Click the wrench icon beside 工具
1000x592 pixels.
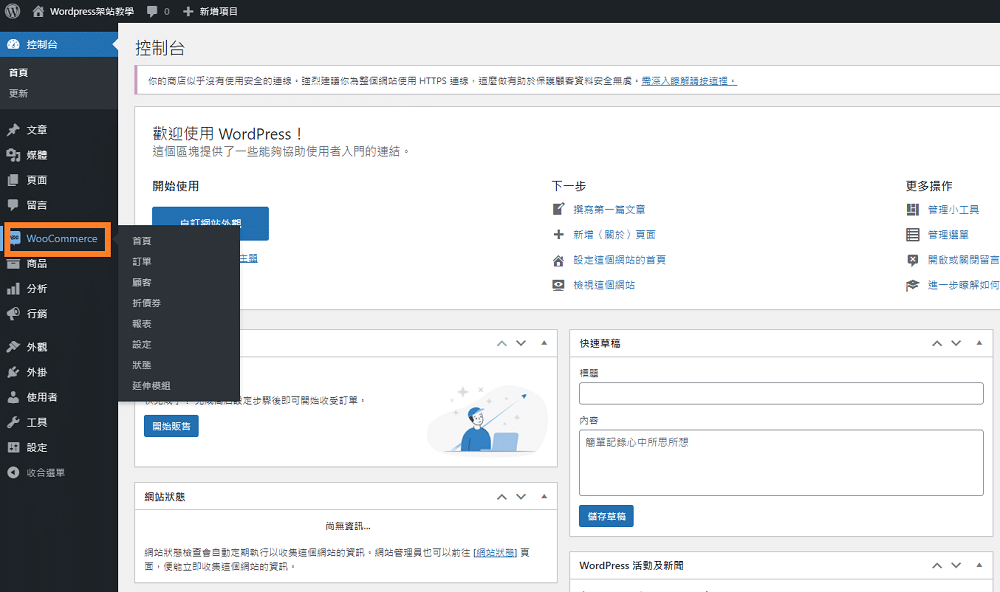[x=13, y=422]
